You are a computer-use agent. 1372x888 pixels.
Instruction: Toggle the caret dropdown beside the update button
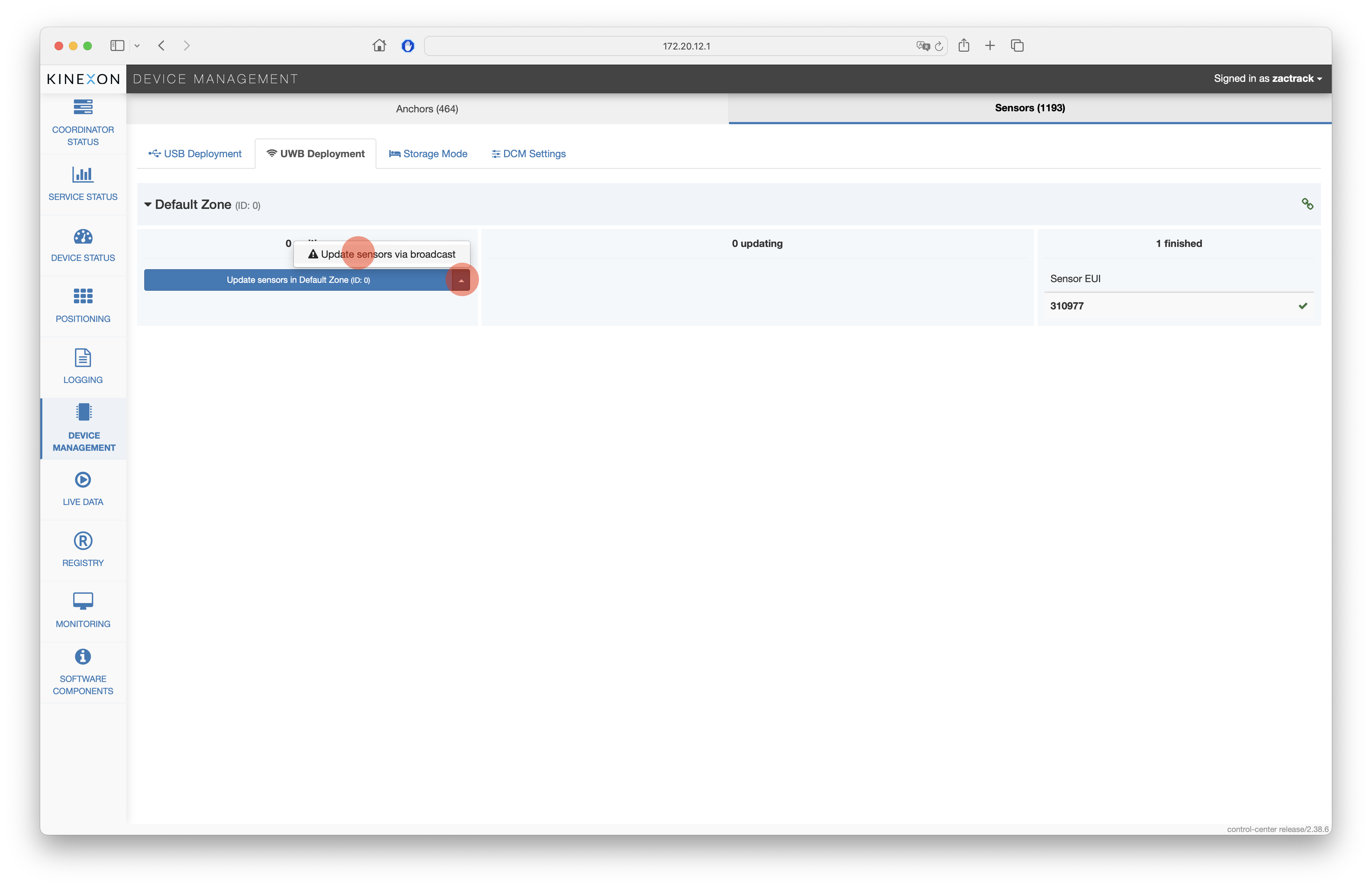tap(461, 280)
